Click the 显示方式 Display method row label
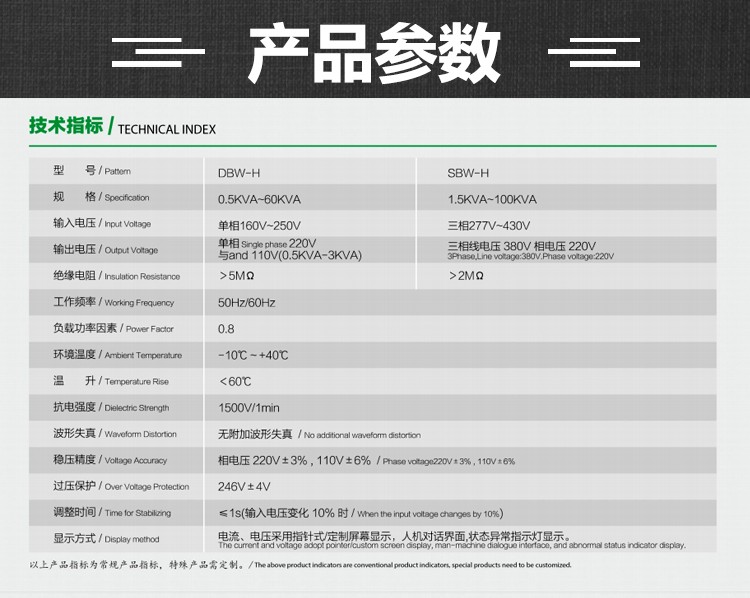This screenshot has height=598, width=750. pos(106,539)
